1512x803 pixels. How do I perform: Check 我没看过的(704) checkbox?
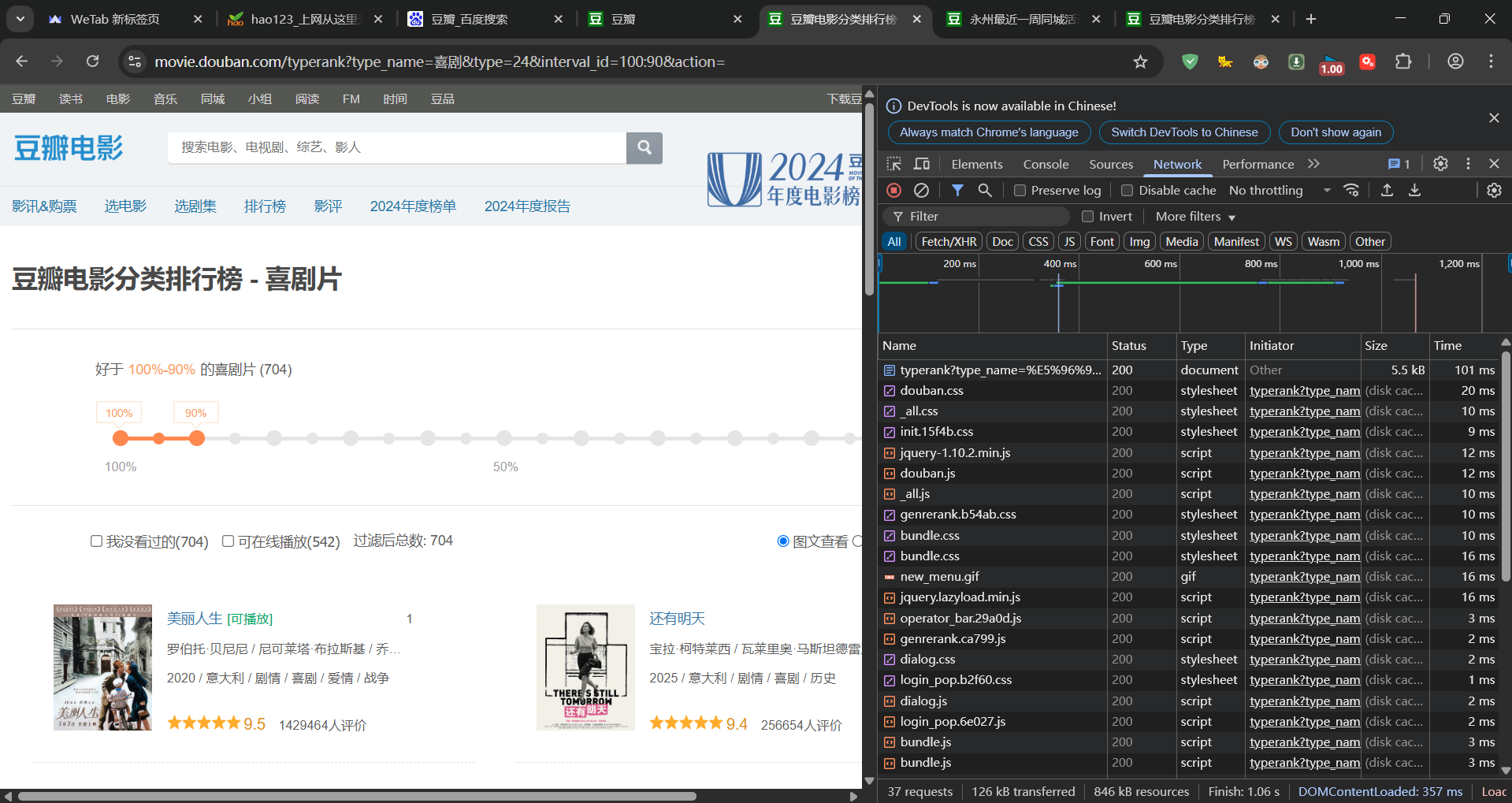point(96,541)
